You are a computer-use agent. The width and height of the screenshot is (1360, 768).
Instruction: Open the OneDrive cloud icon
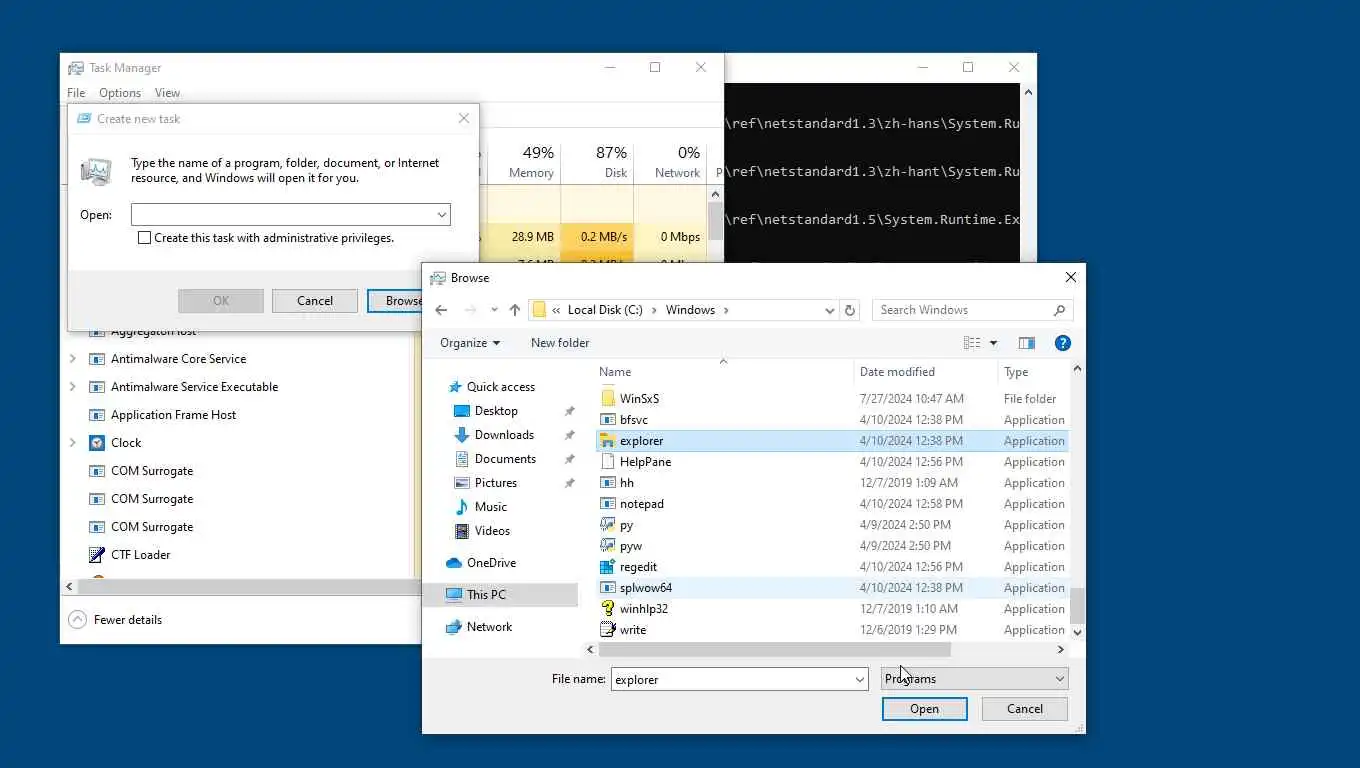coord(454,563)
